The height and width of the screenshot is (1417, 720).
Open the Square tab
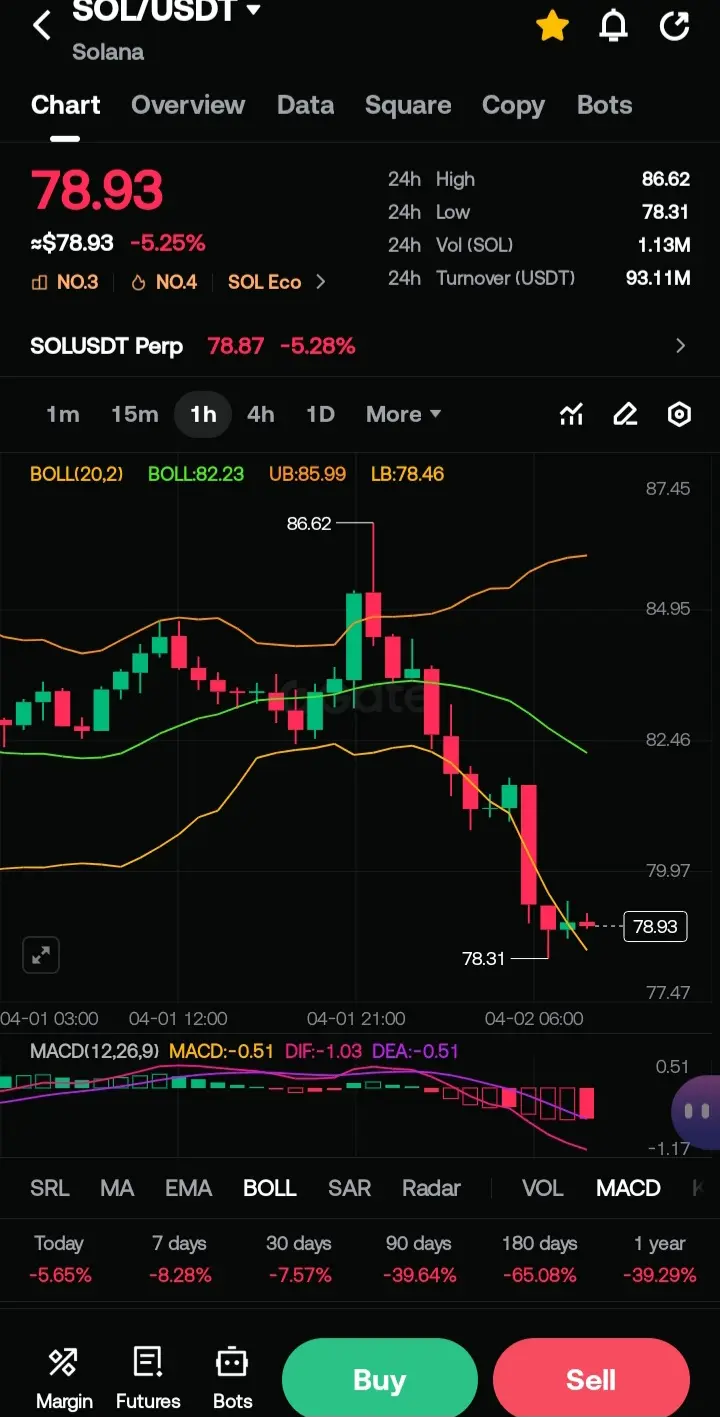(408, 105)
